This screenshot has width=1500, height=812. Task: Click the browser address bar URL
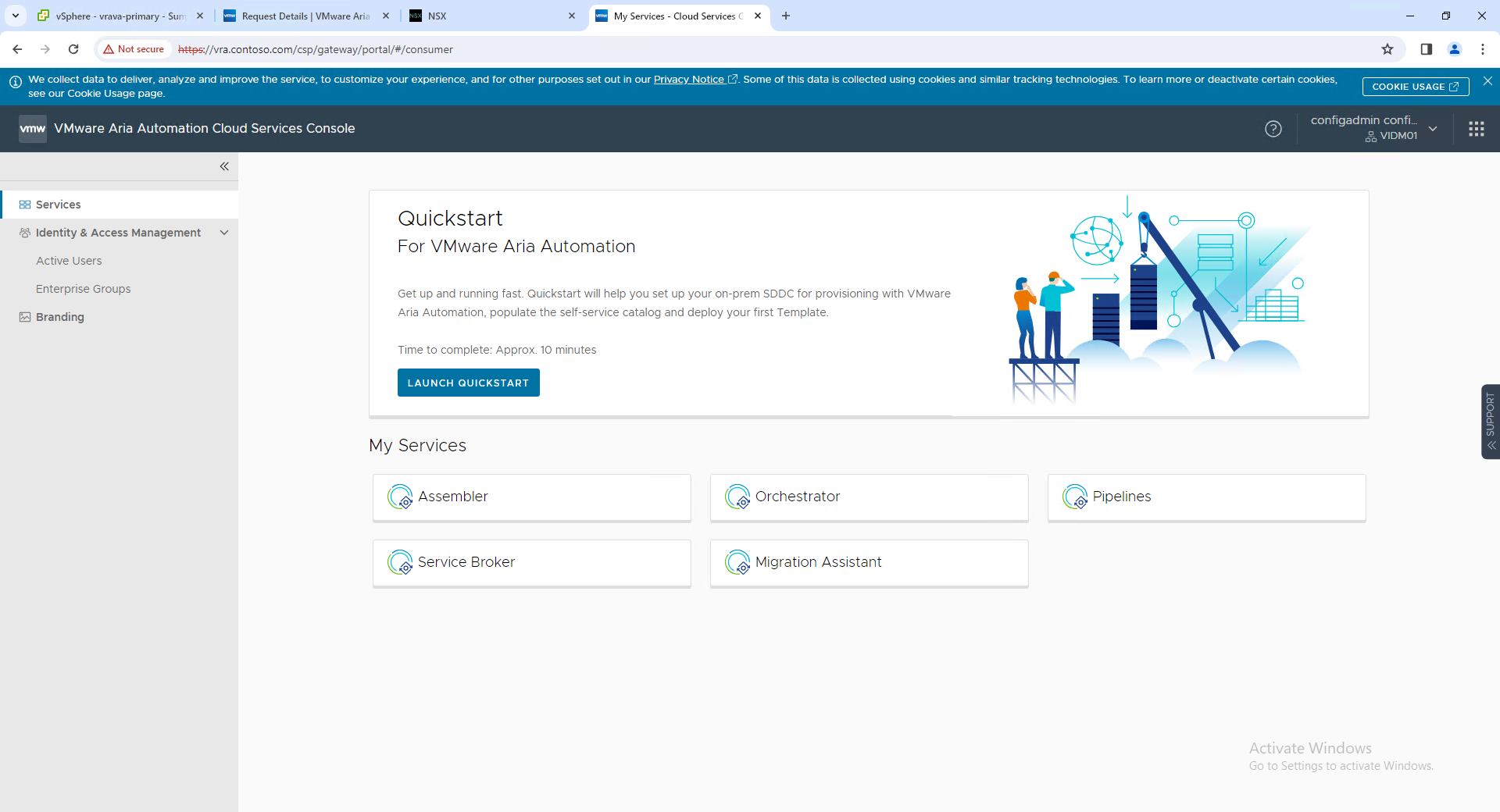coord(316,49)
